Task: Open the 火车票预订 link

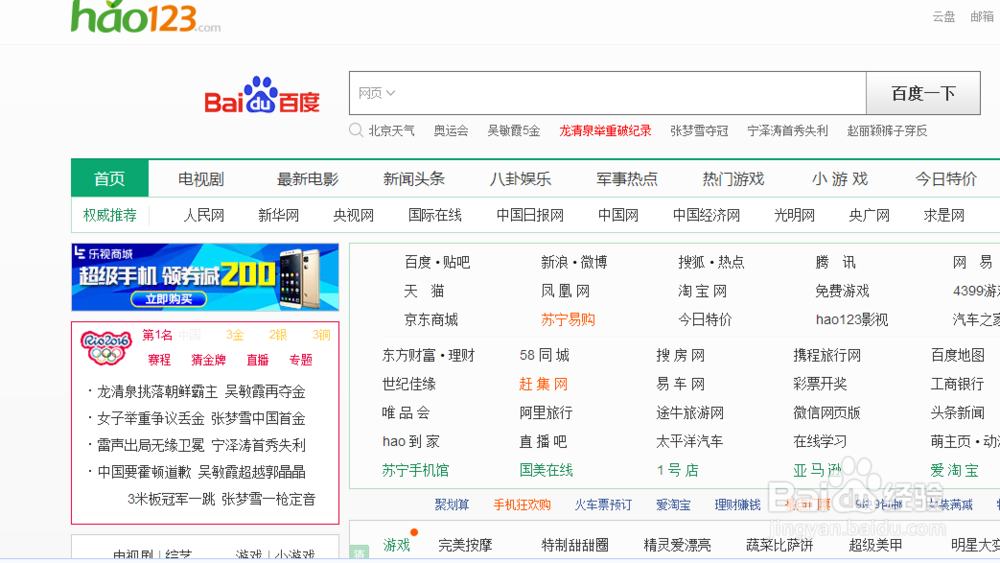Action: pyautogui.click(x=603, y=505)
